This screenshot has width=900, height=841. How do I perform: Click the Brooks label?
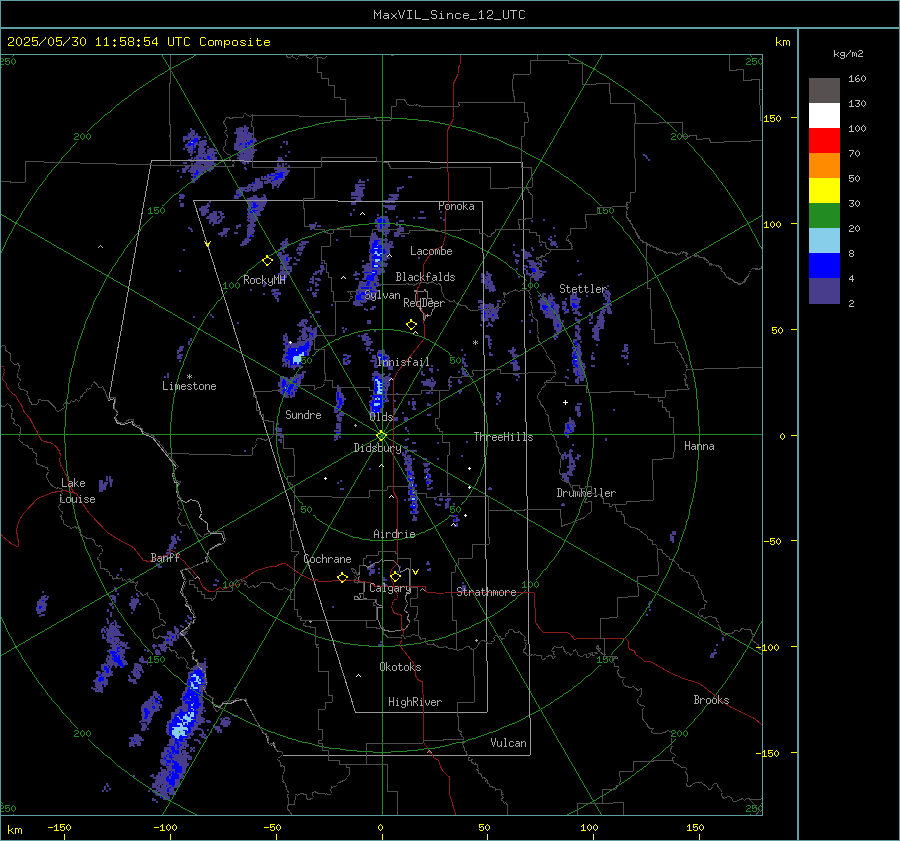pos(711,700)
